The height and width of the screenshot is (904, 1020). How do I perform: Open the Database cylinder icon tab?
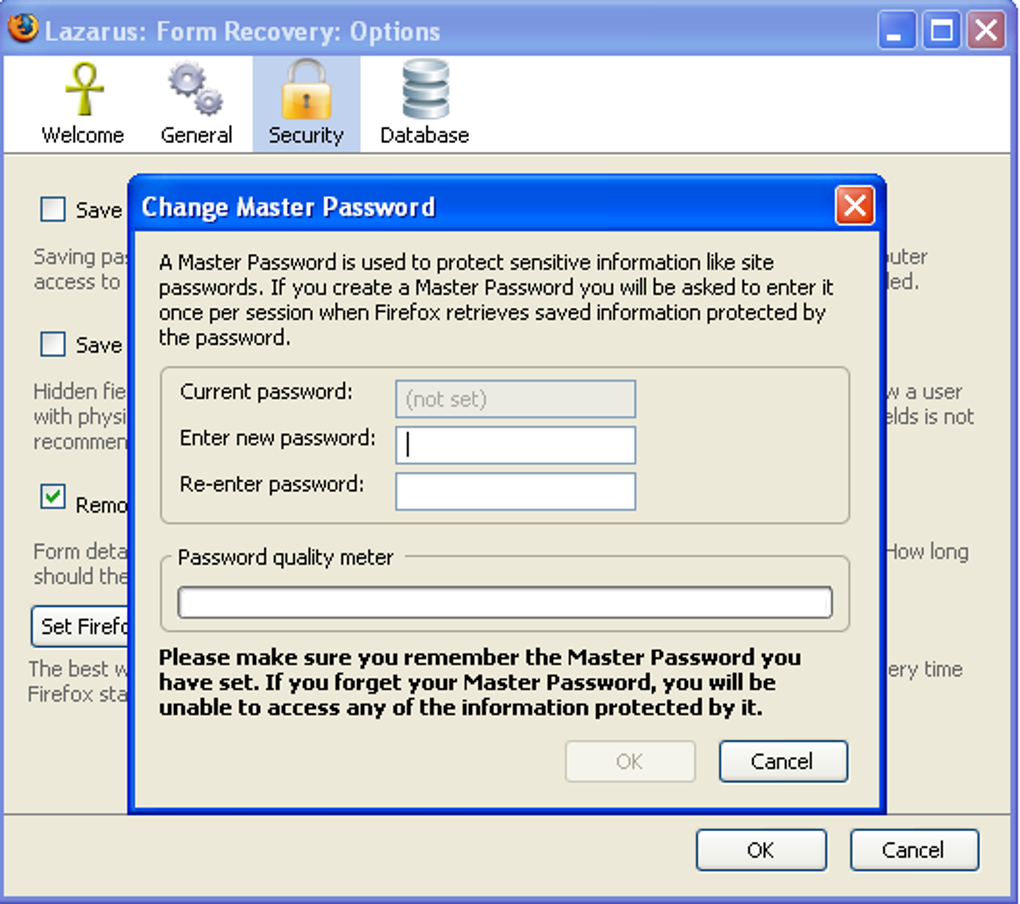[425, 104]
